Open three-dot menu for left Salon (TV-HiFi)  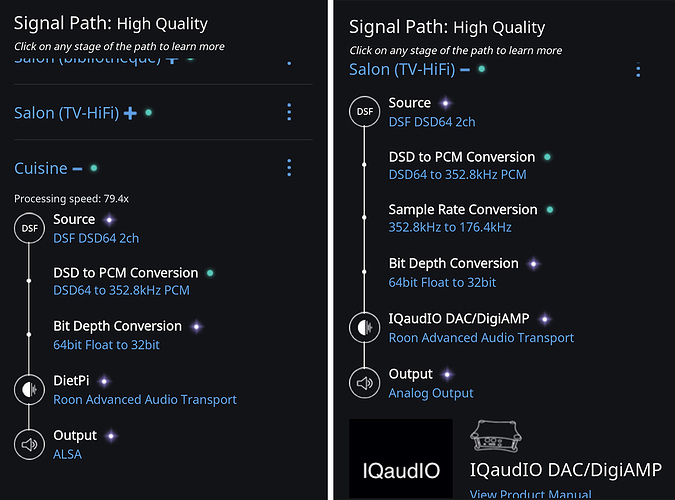point(289,112)
